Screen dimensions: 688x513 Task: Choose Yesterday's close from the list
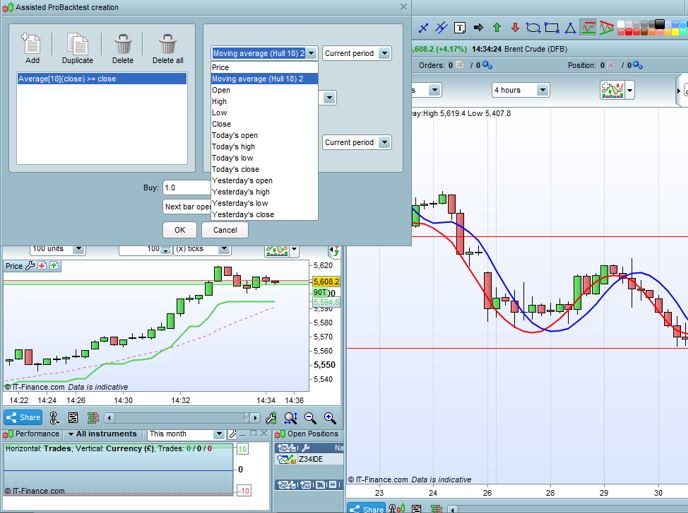tap(264, 215)
